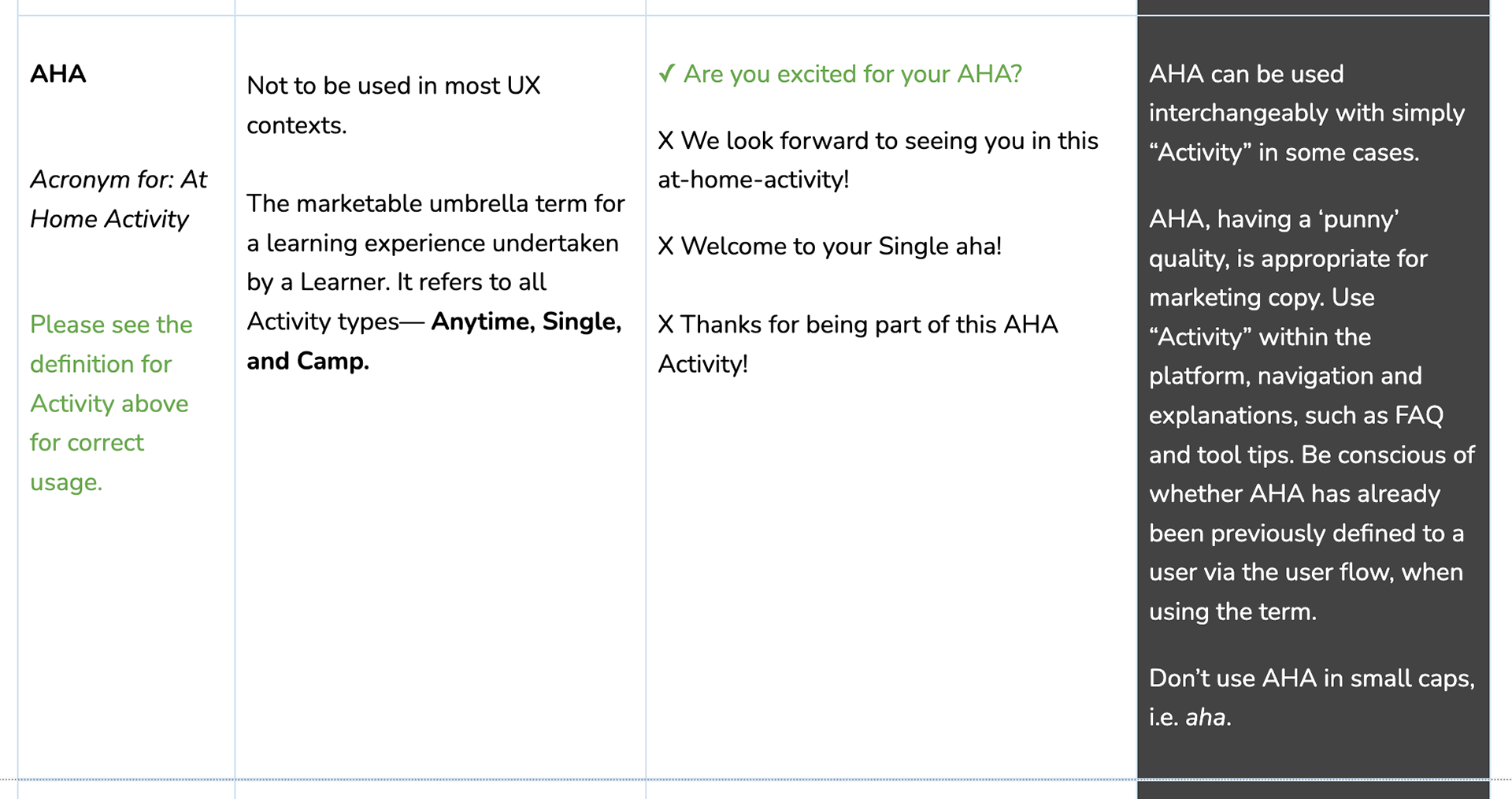Click 'AHA can be used interchangeably' paragraph

[x=1306, y=113]
